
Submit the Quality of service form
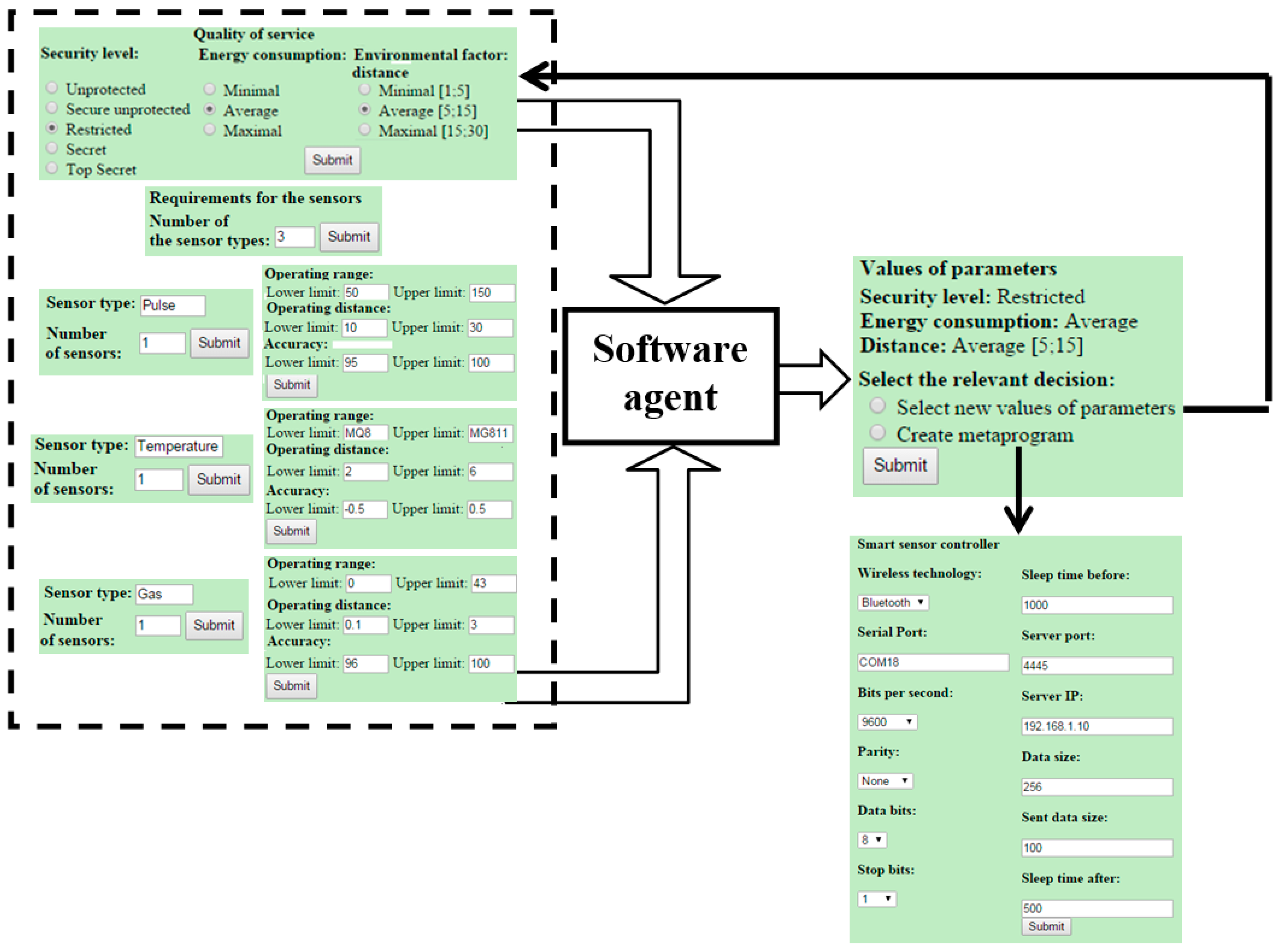(x=333, y=160)
